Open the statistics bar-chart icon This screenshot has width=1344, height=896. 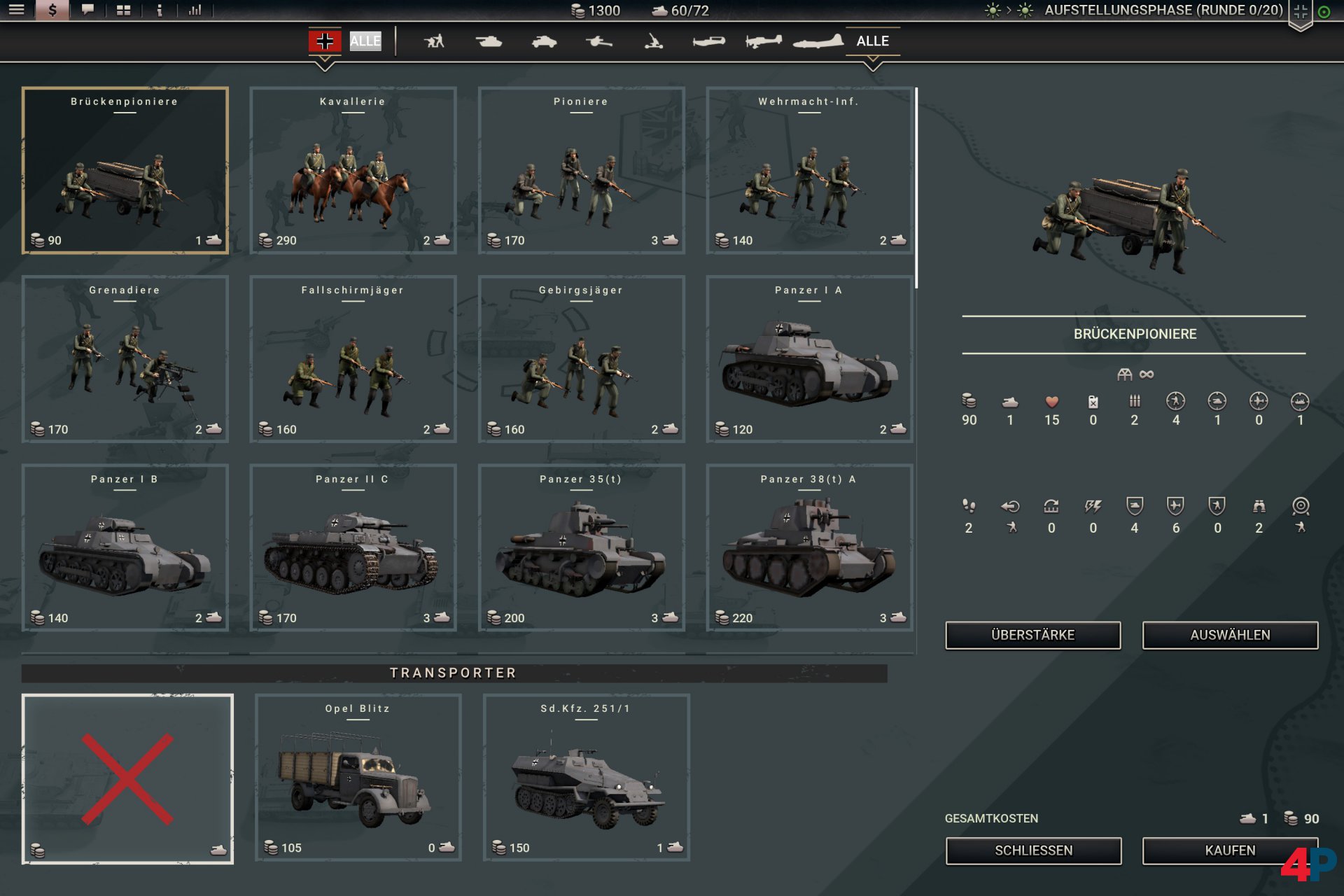[195, 10]
